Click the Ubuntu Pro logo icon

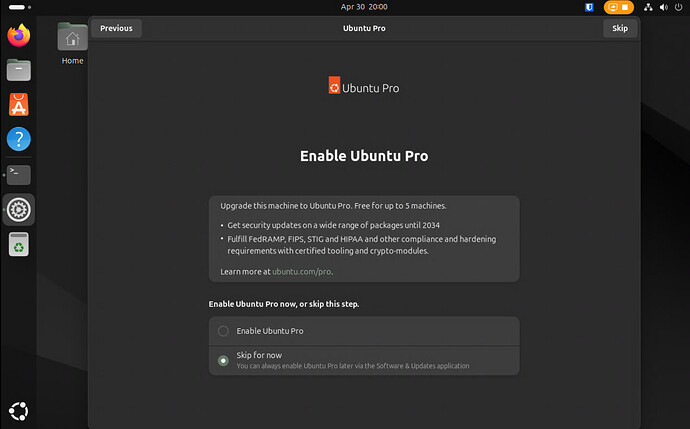(x=334, y=85)
